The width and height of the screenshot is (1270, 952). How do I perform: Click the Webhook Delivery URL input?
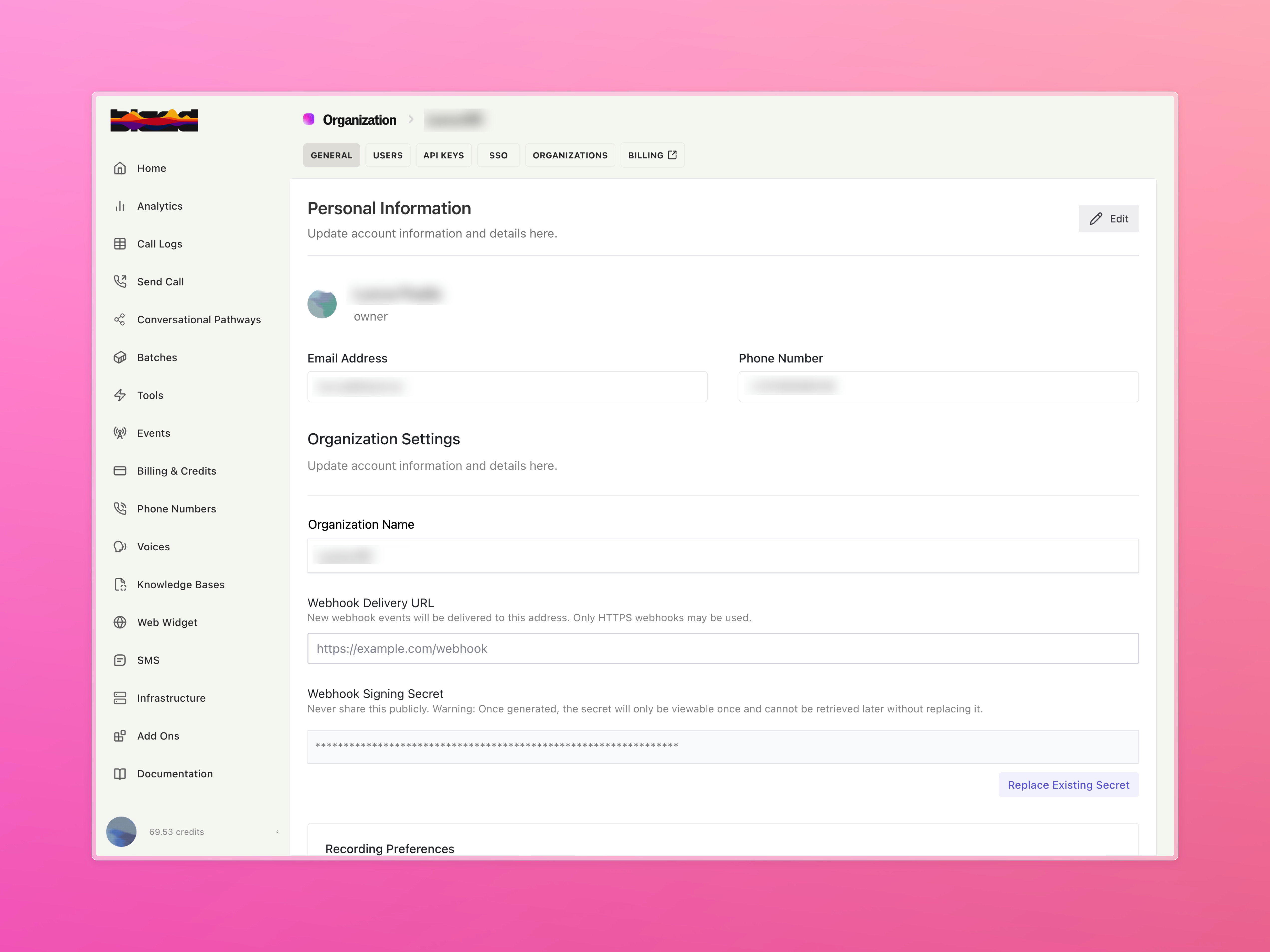(723, 648)
